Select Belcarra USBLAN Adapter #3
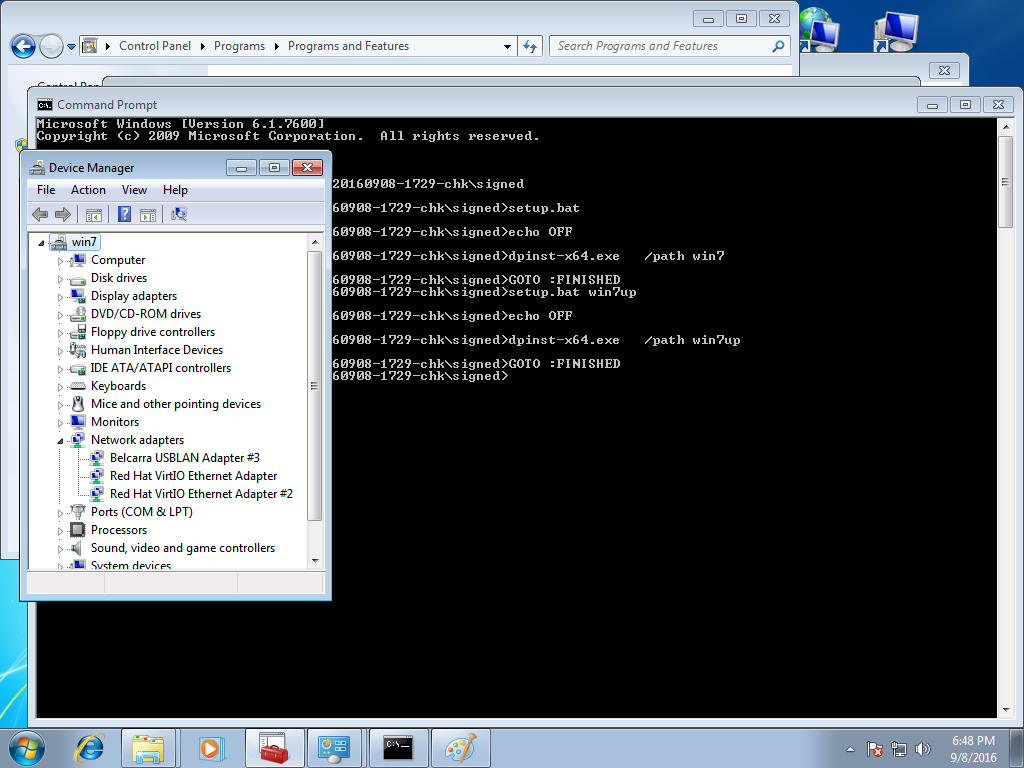1024x768 pixels. pos(184,458)
